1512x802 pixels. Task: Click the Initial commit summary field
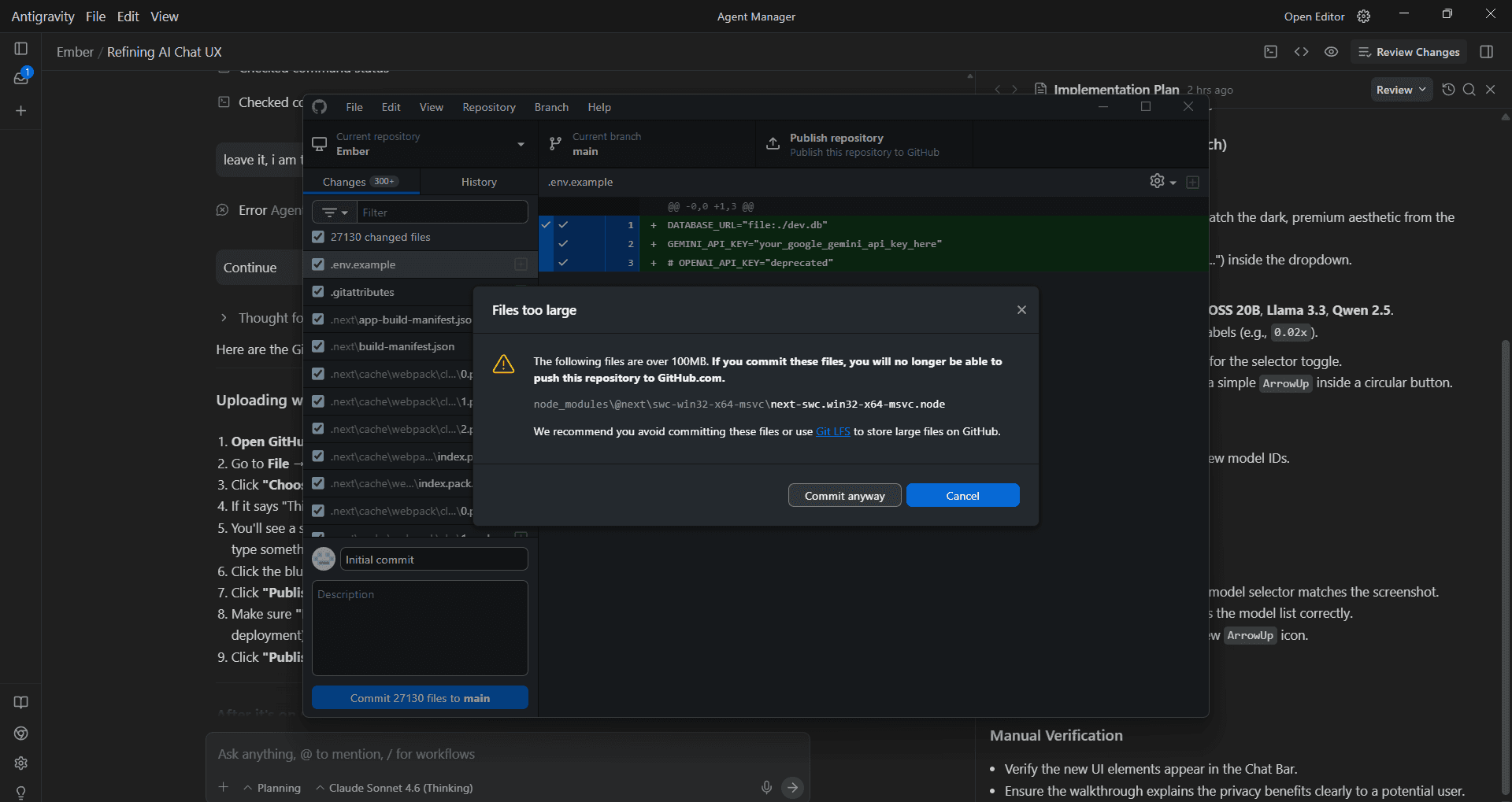[434, 560]
